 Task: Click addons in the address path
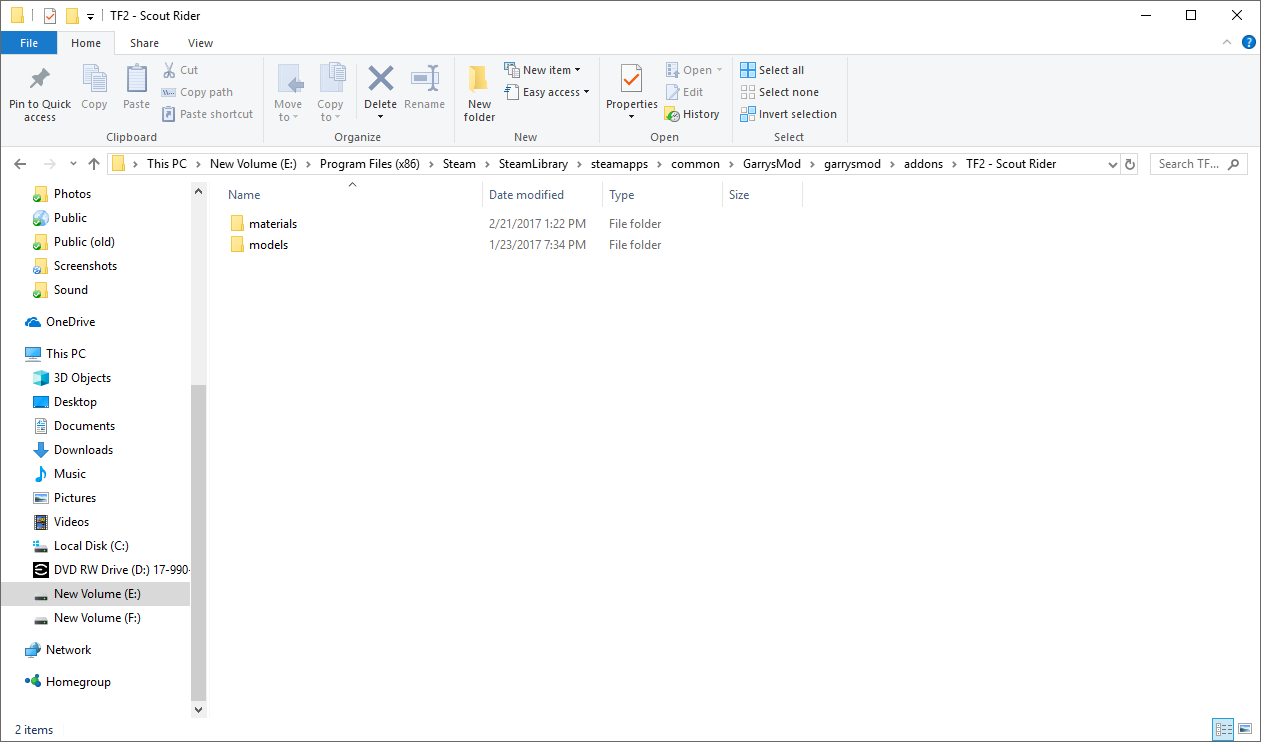point(923,164)
